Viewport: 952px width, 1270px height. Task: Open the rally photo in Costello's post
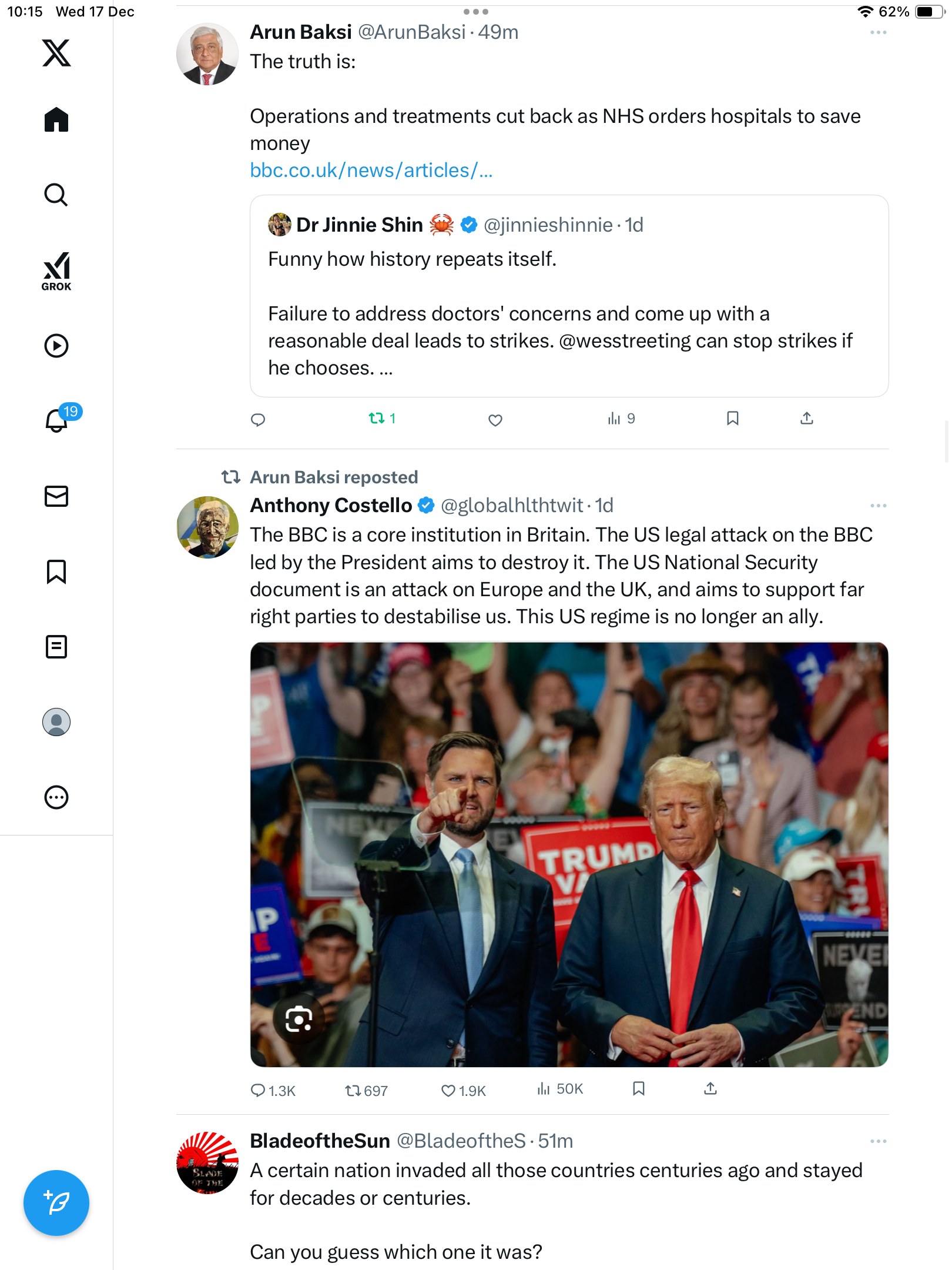tap(569, 823)
